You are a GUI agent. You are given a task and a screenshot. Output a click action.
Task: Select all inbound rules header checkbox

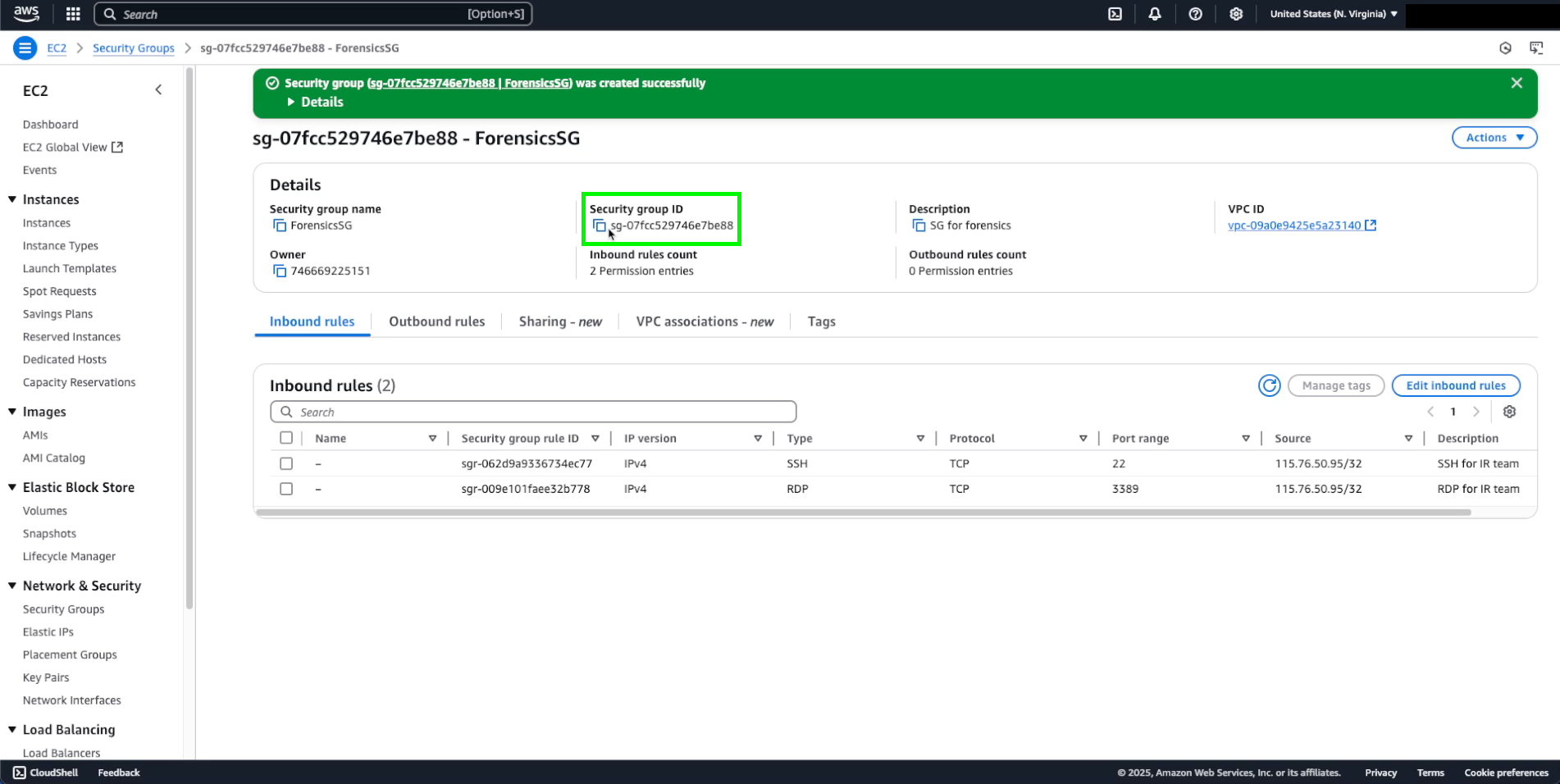coord(286,438)
